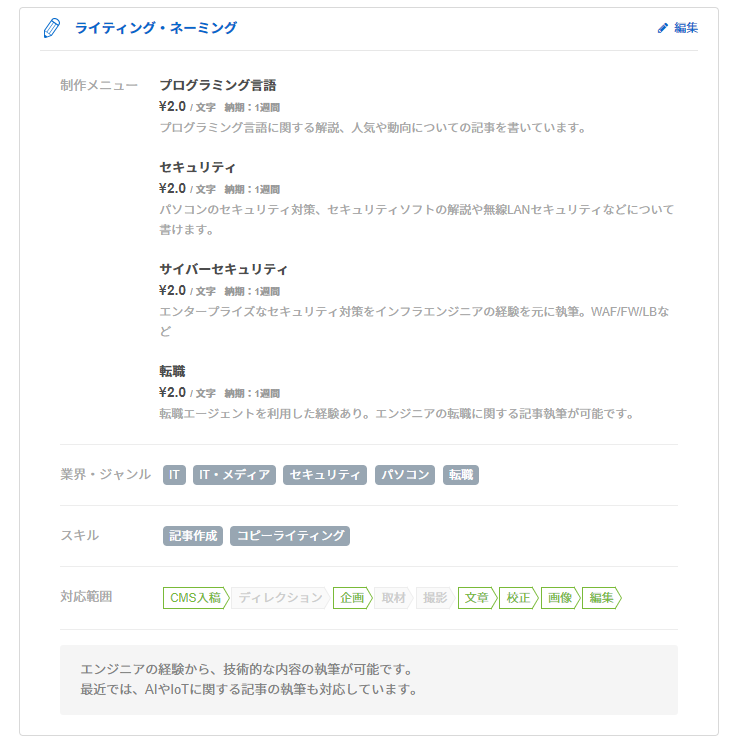Enable the 取材 scope step
This screenshot has height=745, width=736.
[393, 598]
